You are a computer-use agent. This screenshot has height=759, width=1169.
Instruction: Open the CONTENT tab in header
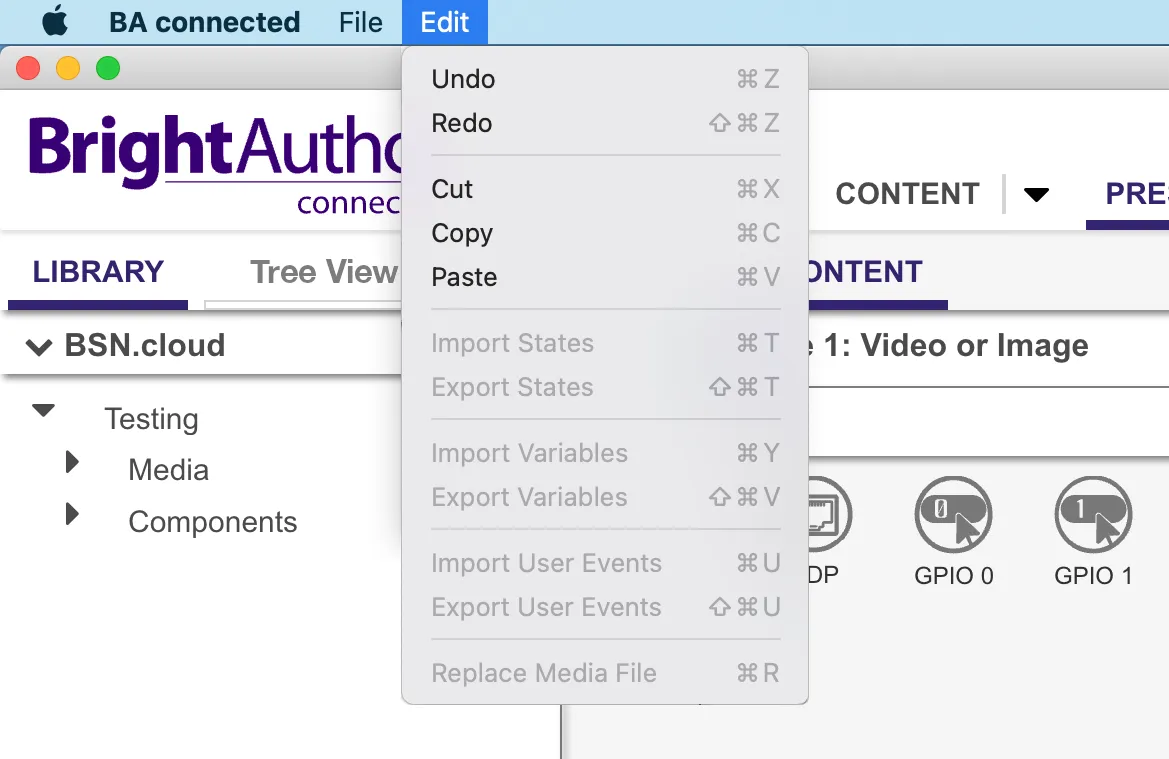coord(907,194)
